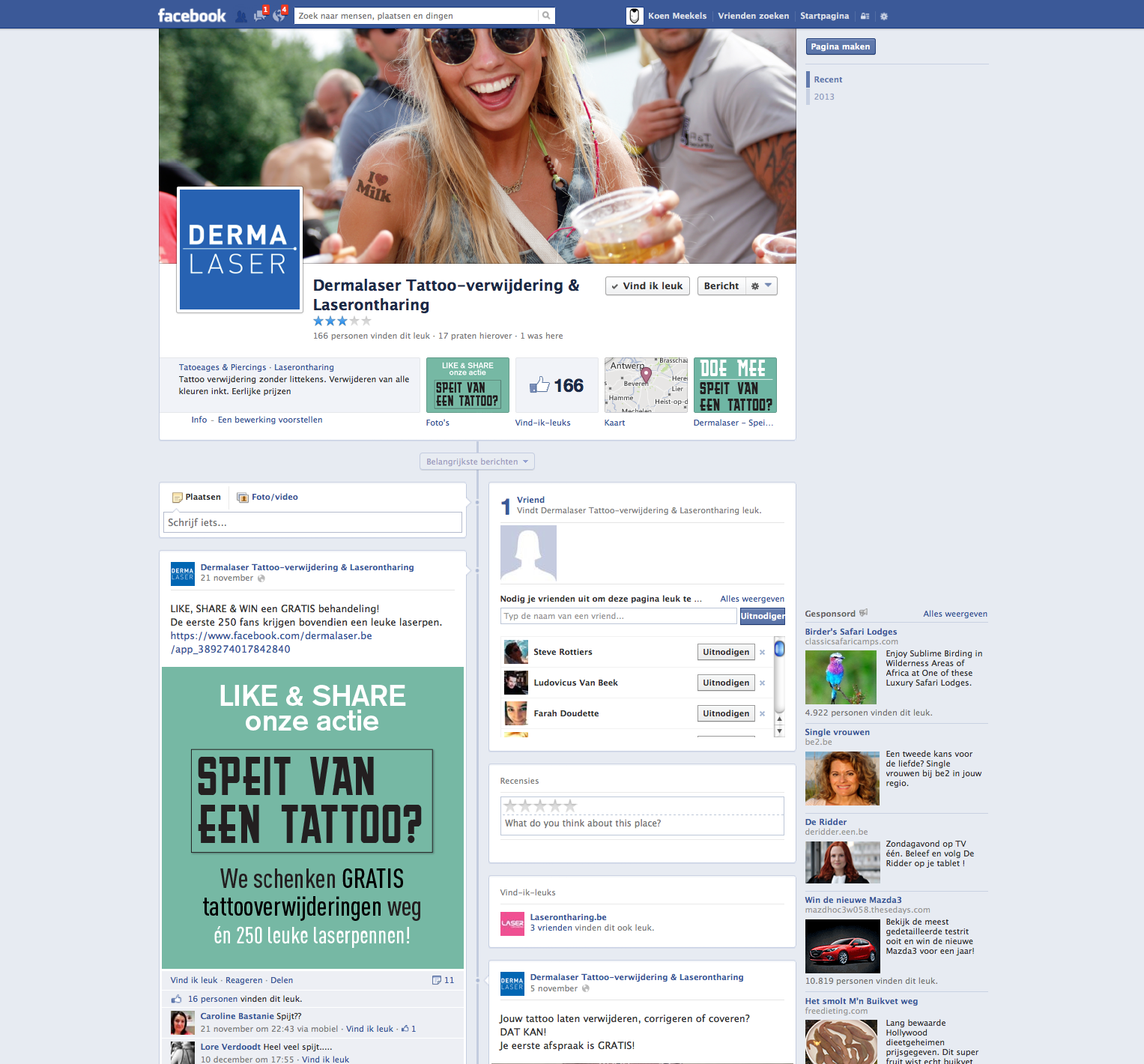The image size is (1144, 1064).
Task: Click Dermalaser avatar on 21 november post
Action: click(182, 574)
